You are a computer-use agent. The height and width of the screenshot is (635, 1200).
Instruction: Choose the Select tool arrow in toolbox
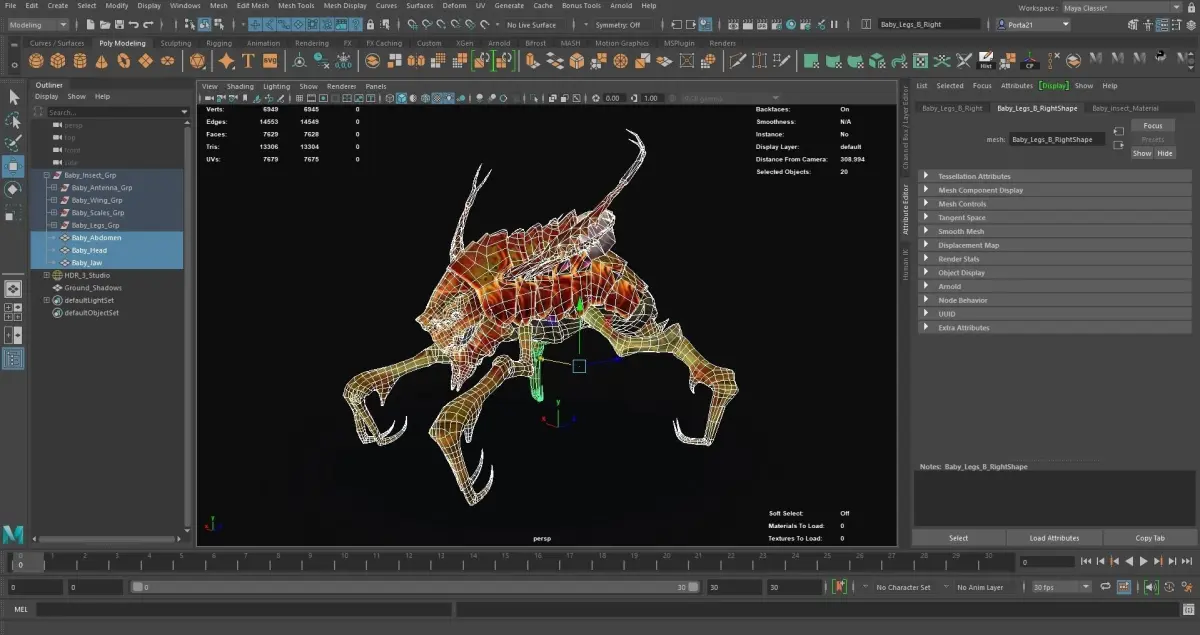pos(13,97)
